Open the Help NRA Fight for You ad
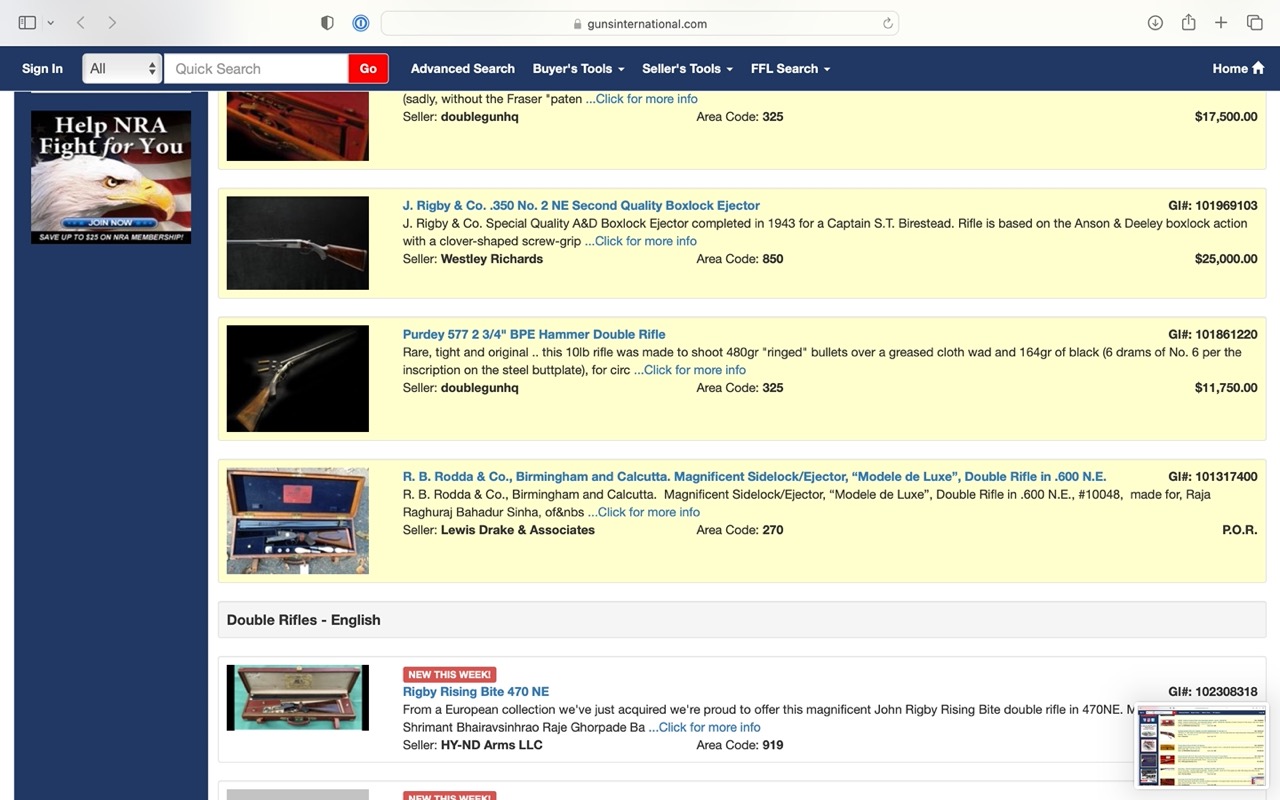The image size is (1280, 800). click(111, 177)
